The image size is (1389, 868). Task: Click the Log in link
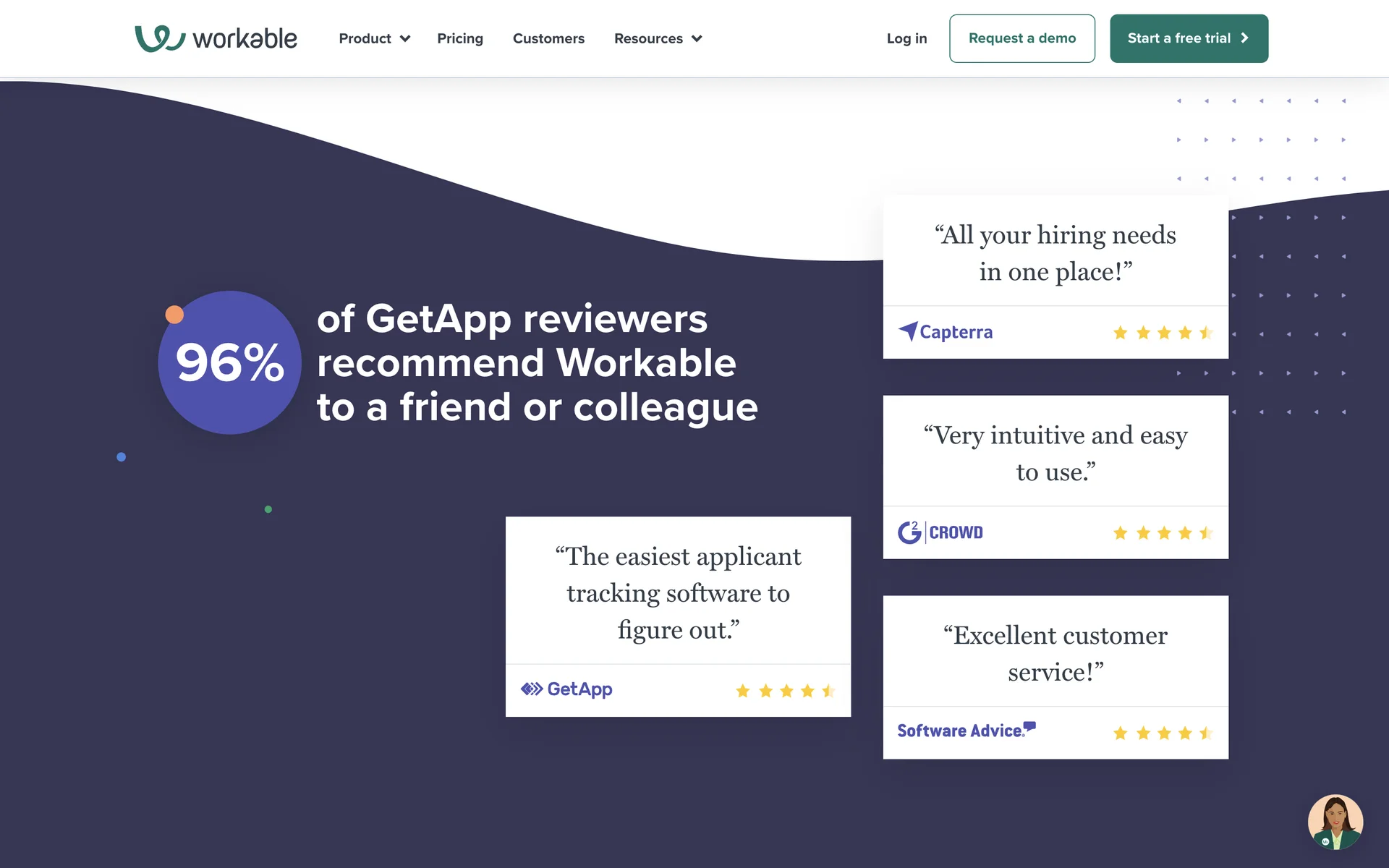click(906, 38)
